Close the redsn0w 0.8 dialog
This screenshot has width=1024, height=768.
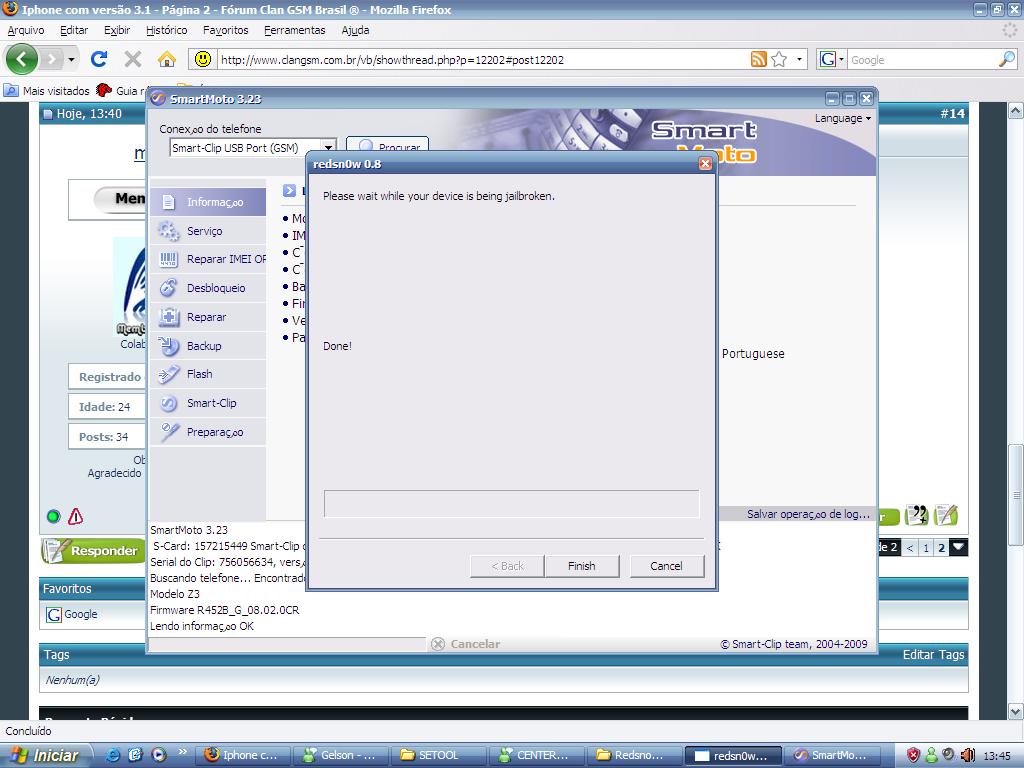[x=705, y=163]
